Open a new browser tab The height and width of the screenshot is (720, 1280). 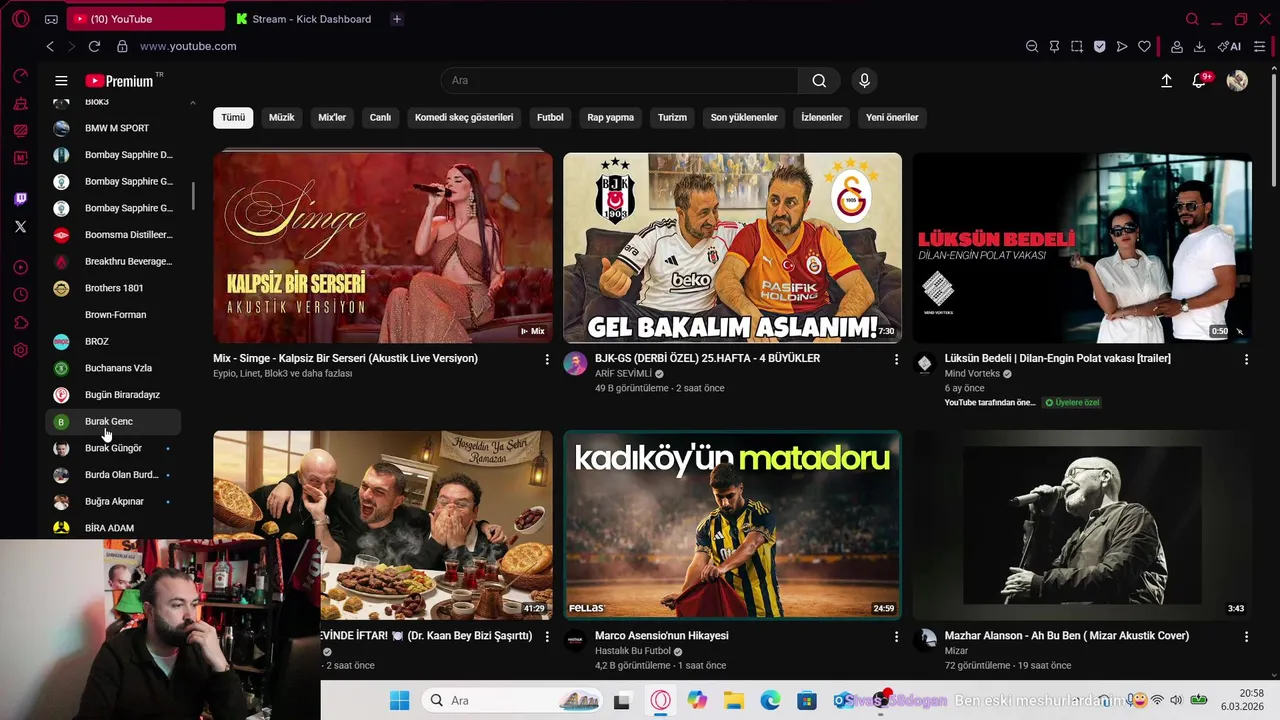pos(397,19)
